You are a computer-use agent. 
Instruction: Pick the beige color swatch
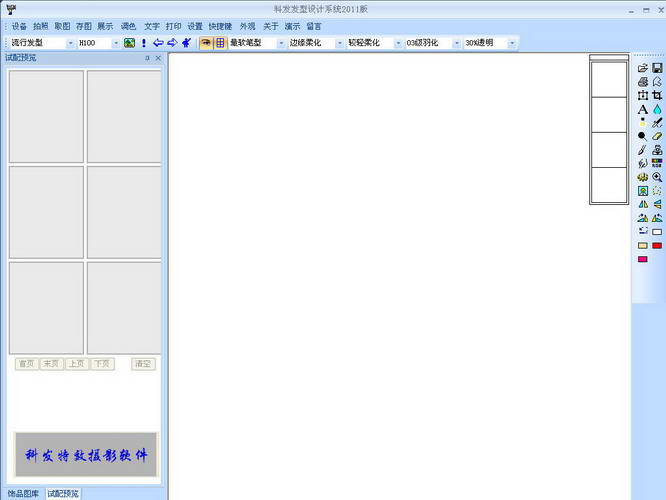pyautogui.click(x=643, y=246)
